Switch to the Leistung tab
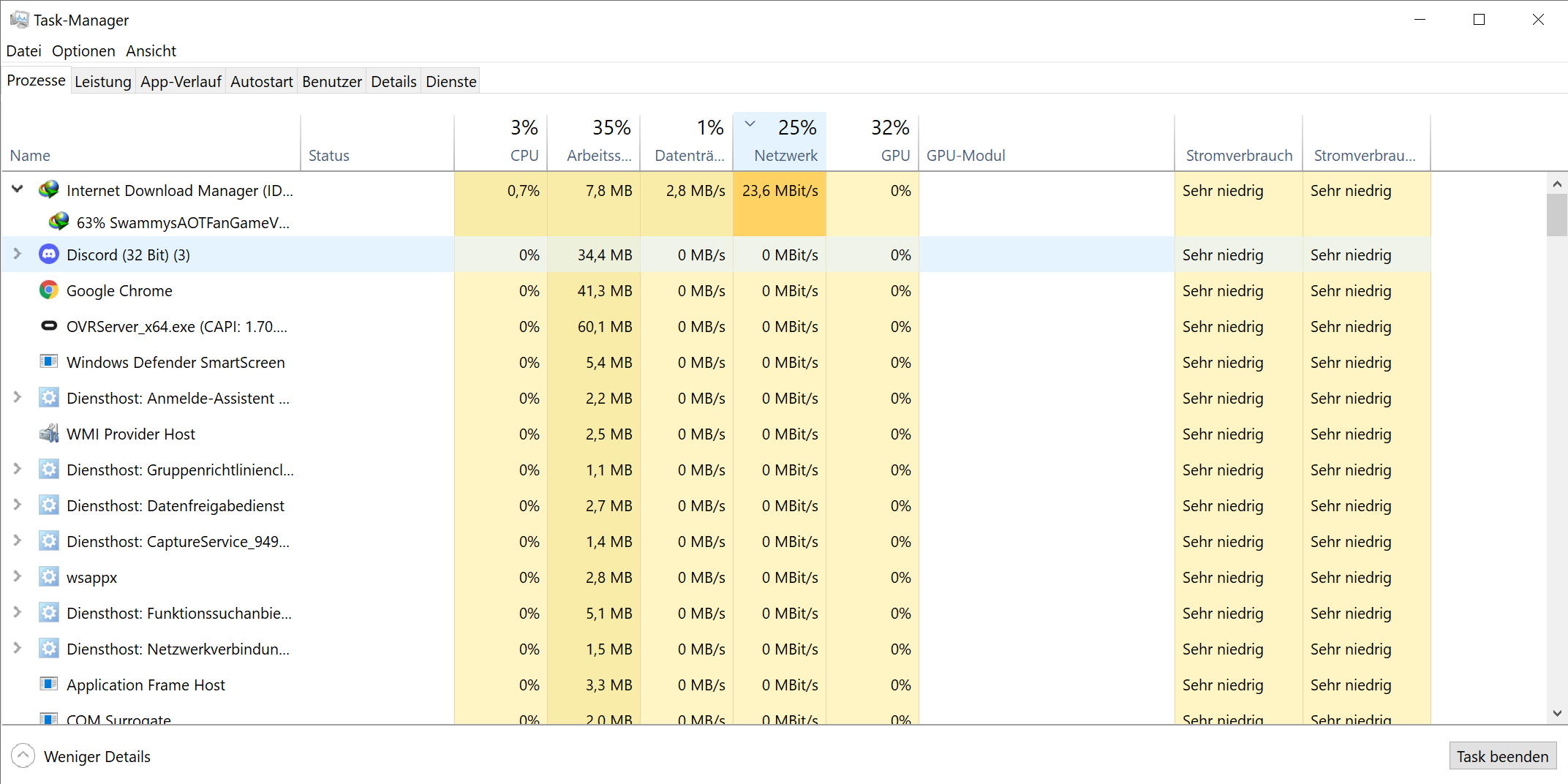 [x=102, y=81]
